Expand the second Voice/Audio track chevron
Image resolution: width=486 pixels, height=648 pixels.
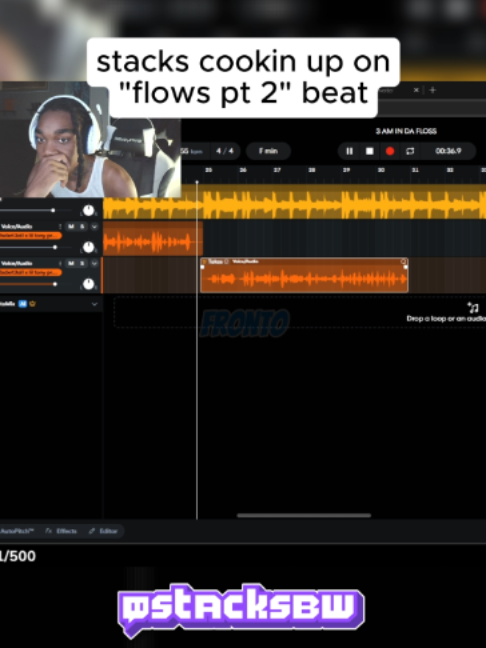(94, 263)
